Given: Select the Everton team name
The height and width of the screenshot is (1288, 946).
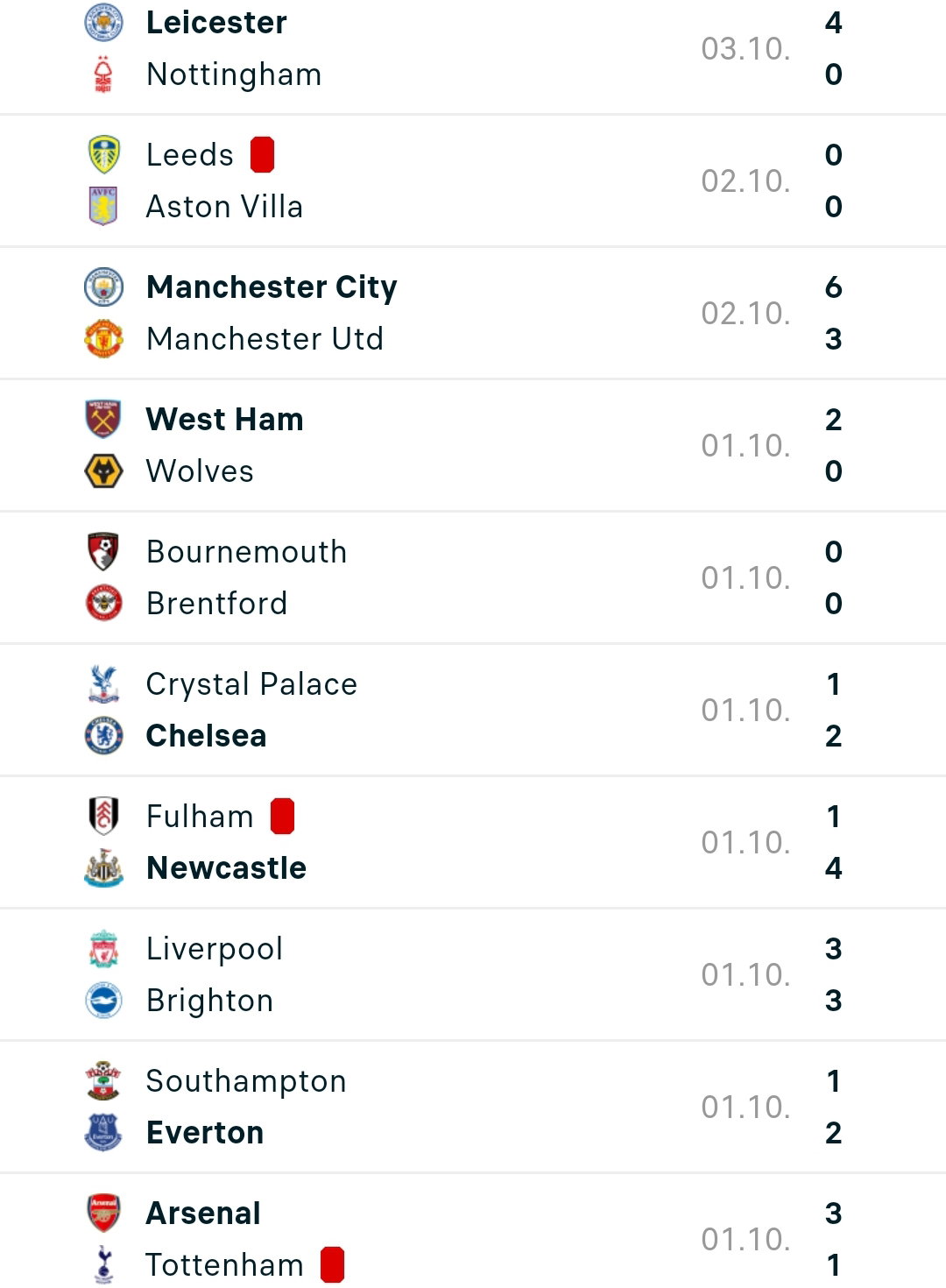Looking at the screenshot, I should click(205, 1133).
